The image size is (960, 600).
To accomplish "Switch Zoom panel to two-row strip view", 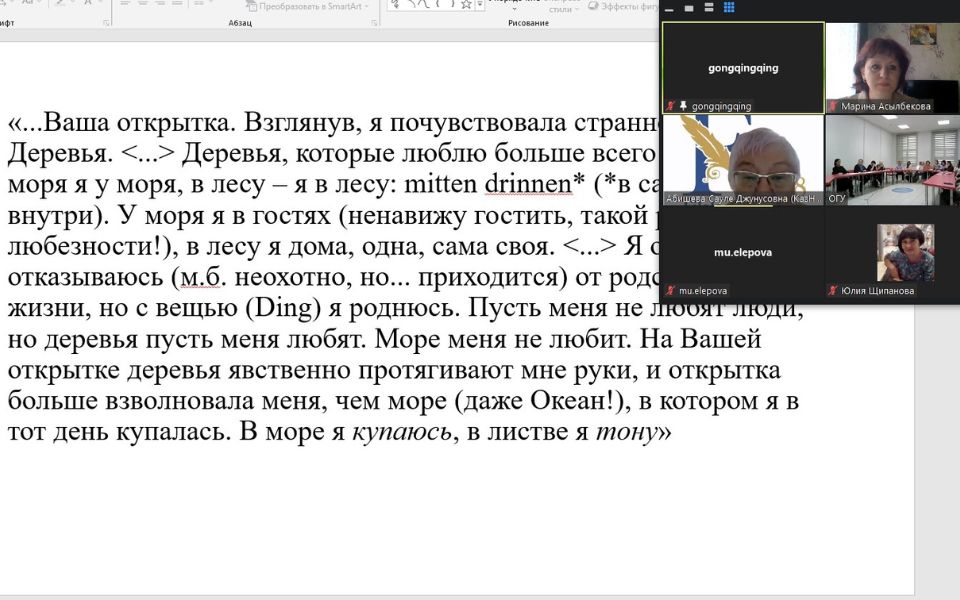I will (x=709, y=8).
